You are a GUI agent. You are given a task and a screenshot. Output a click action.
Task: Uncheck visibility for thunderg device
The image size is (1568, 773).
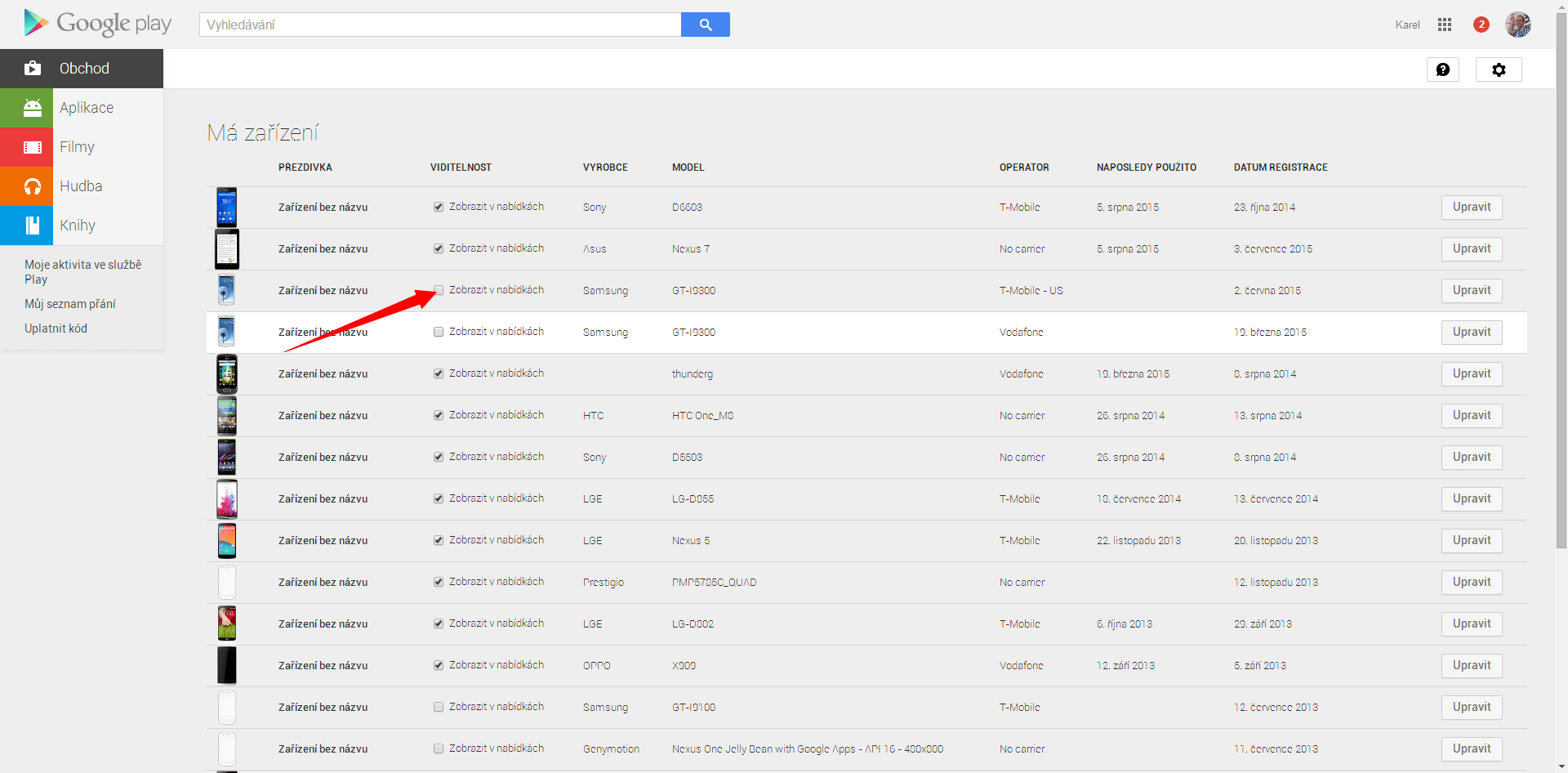point(439,374)
